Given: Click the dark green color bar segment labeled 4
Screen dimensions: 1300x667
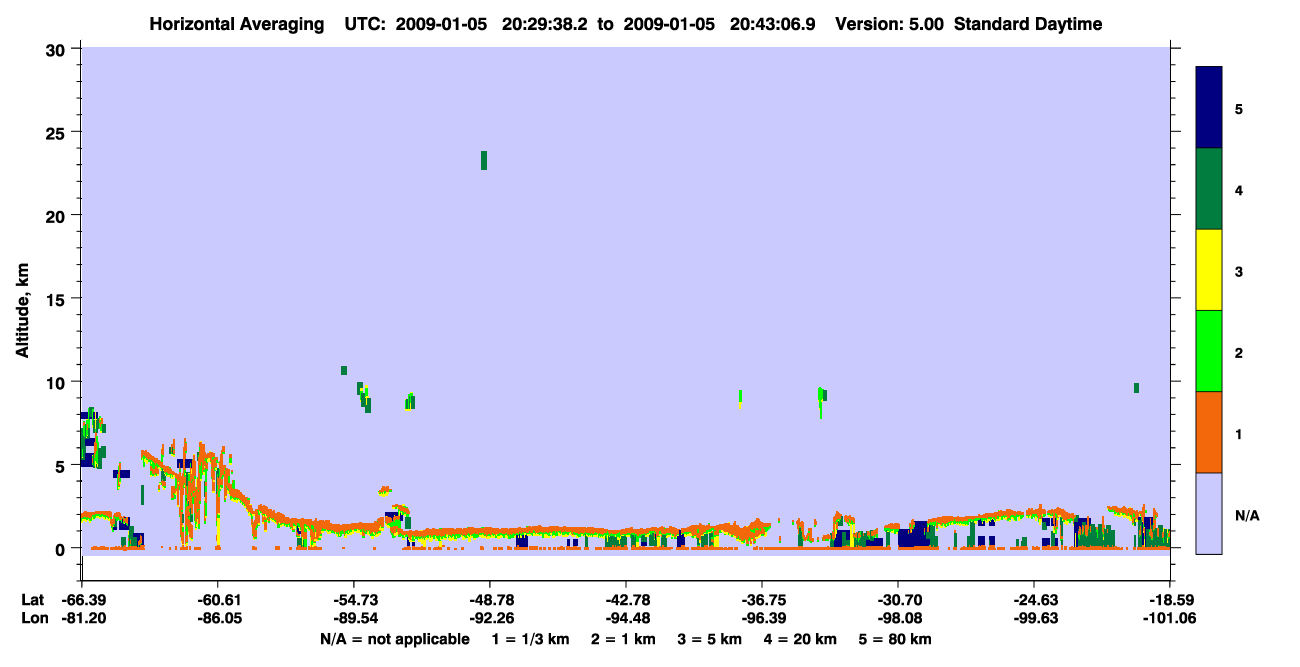Looking at the screenshot, I should pos(1209,189).
